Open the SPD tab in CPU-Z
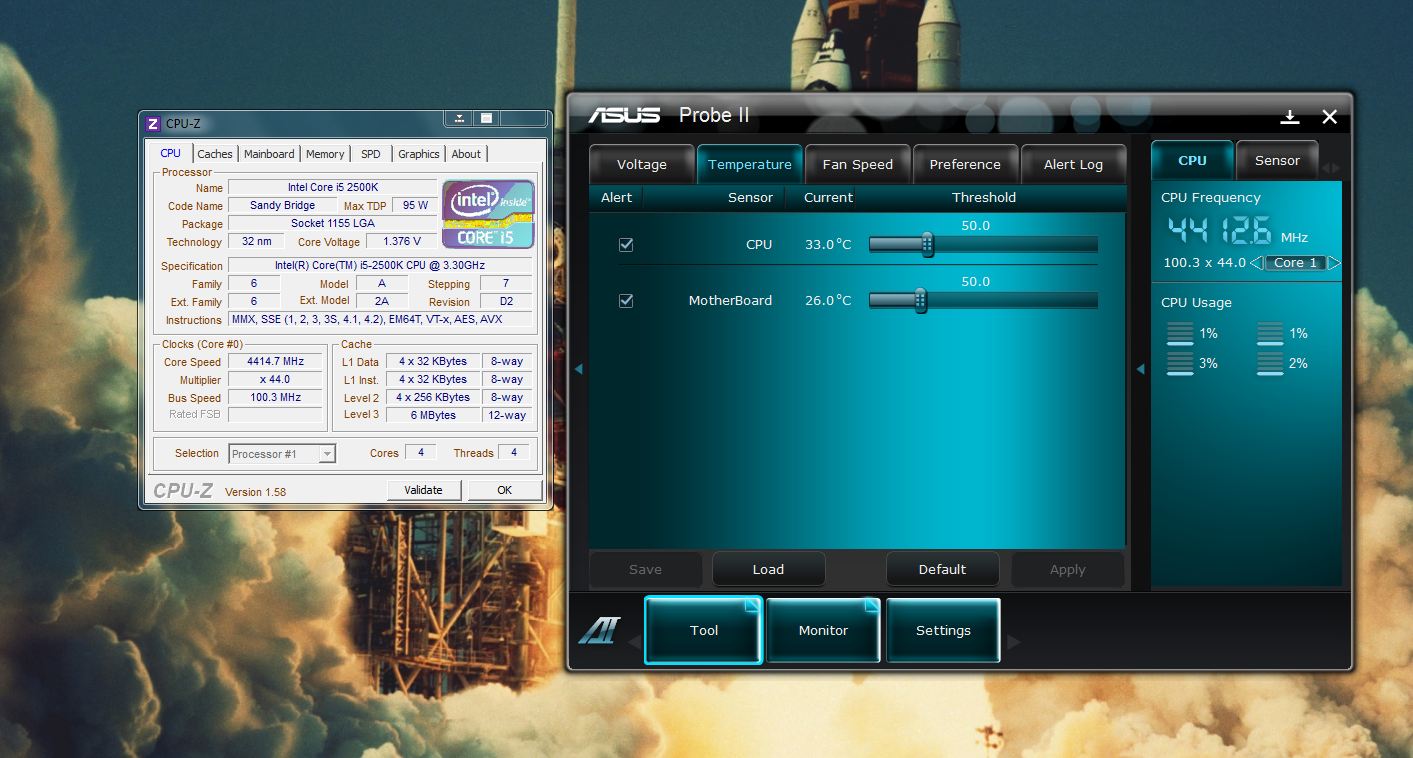 [371, 154]
